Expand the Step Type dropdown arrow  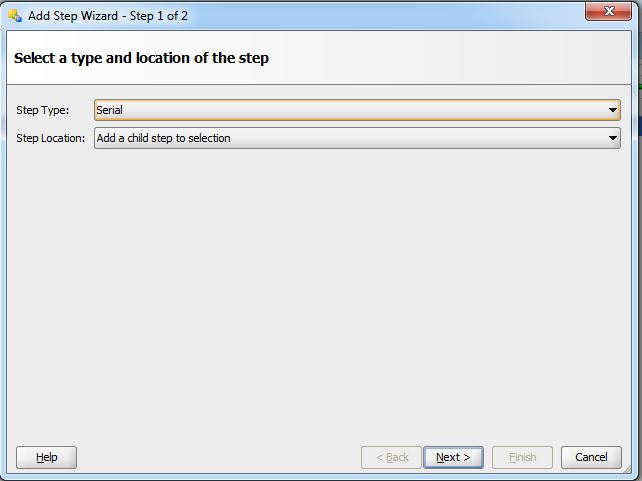(613, 110)
